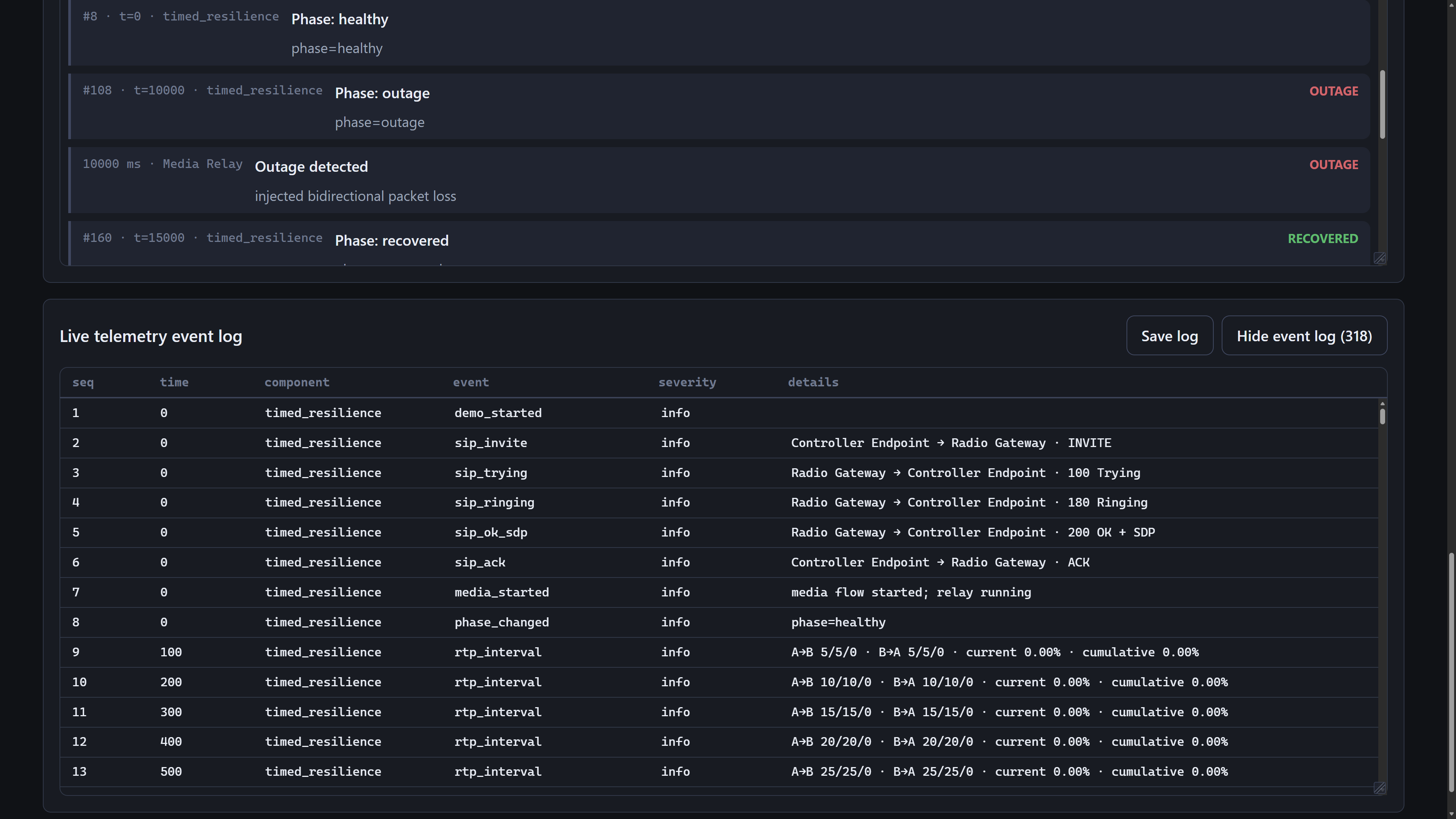Screen dimensions: 1456x819
Task: Click the severity column header
Action: coord(687,383)
